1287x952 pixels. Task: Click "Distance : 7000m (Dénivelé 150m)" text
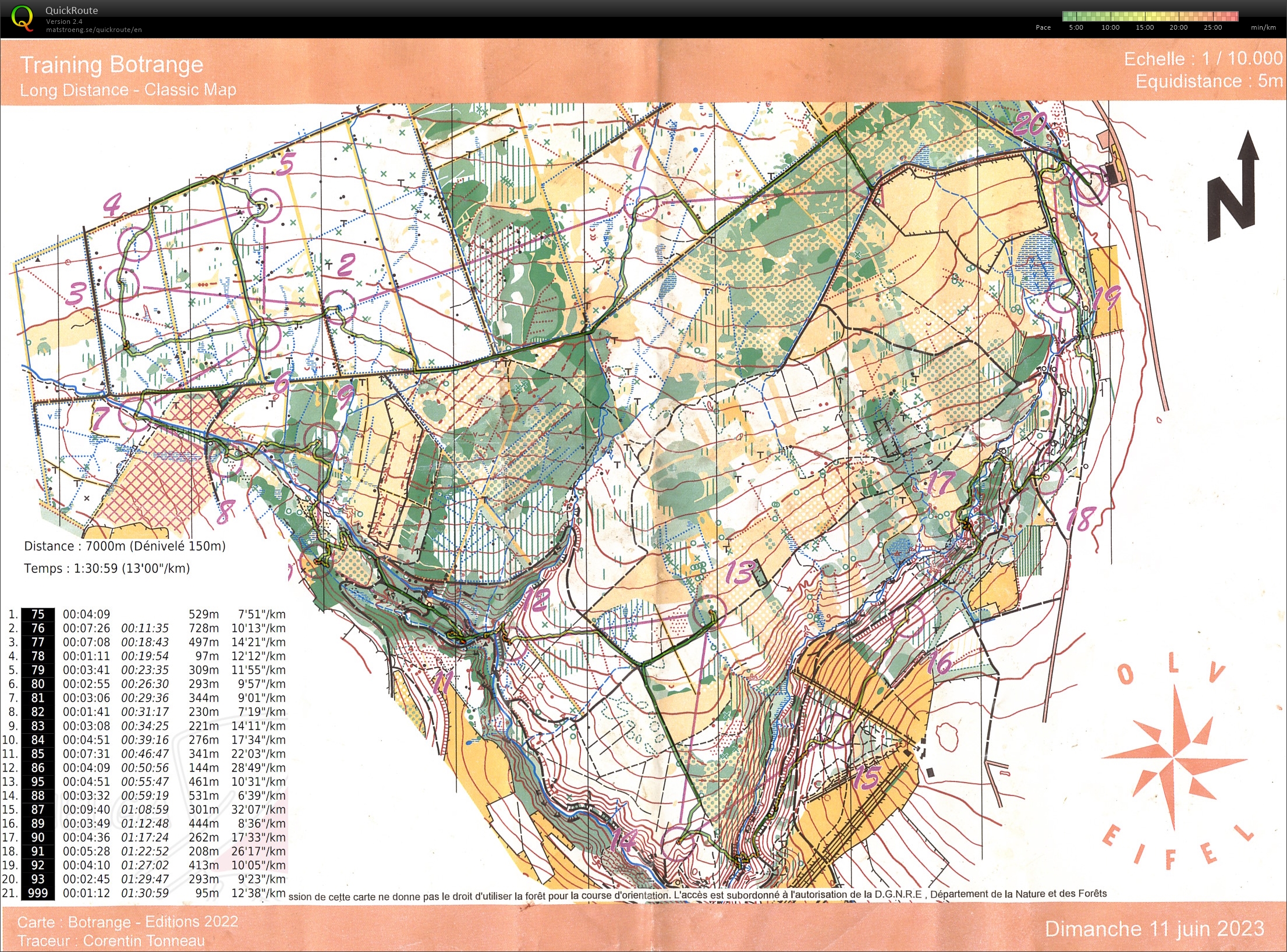pyautogui.click(x=125, y=546)
